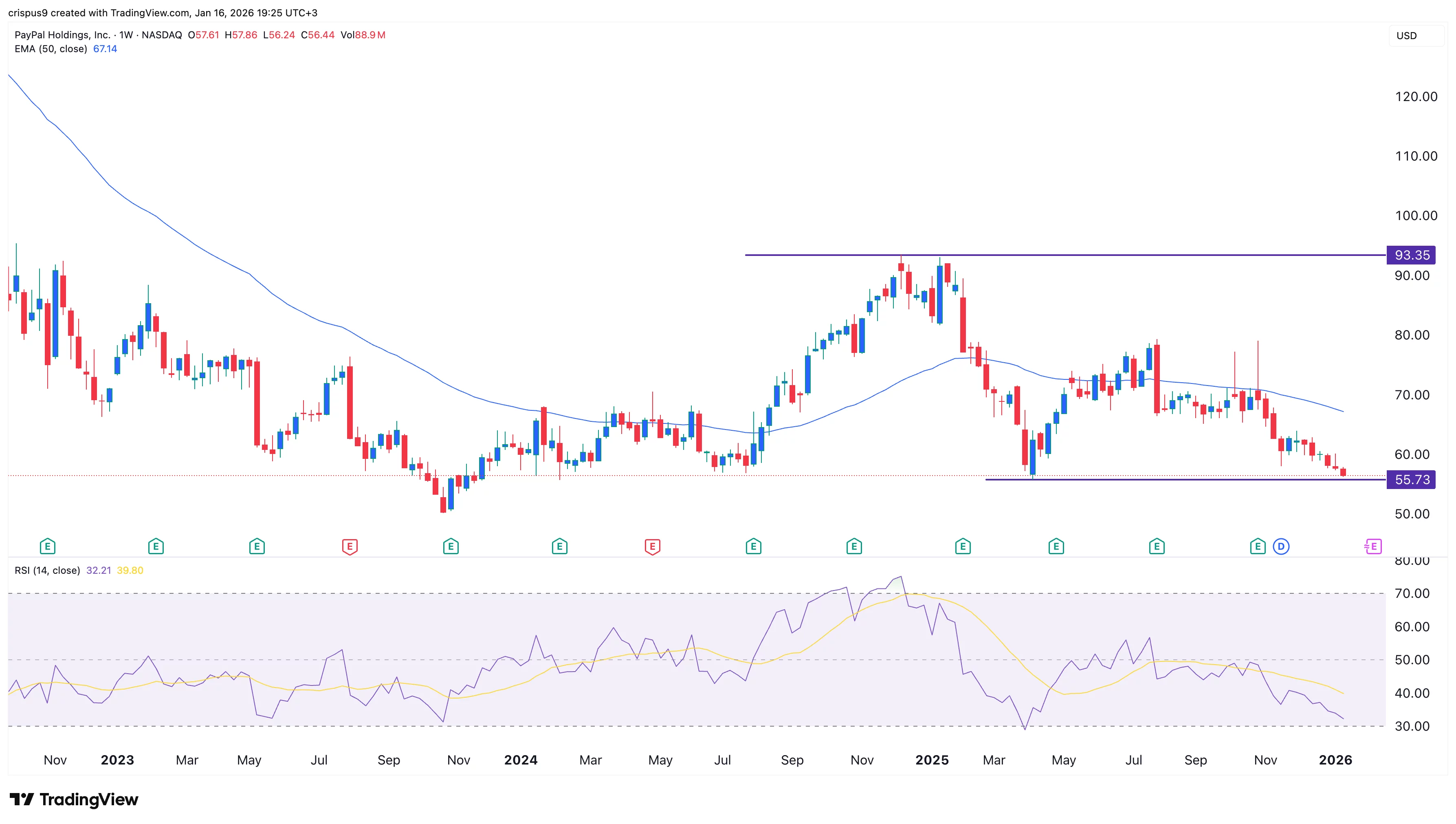This screenshot has width=1456, height=824.
Task: Click the green earnings icon near November 2024
Action: click(x=853, y=546)
